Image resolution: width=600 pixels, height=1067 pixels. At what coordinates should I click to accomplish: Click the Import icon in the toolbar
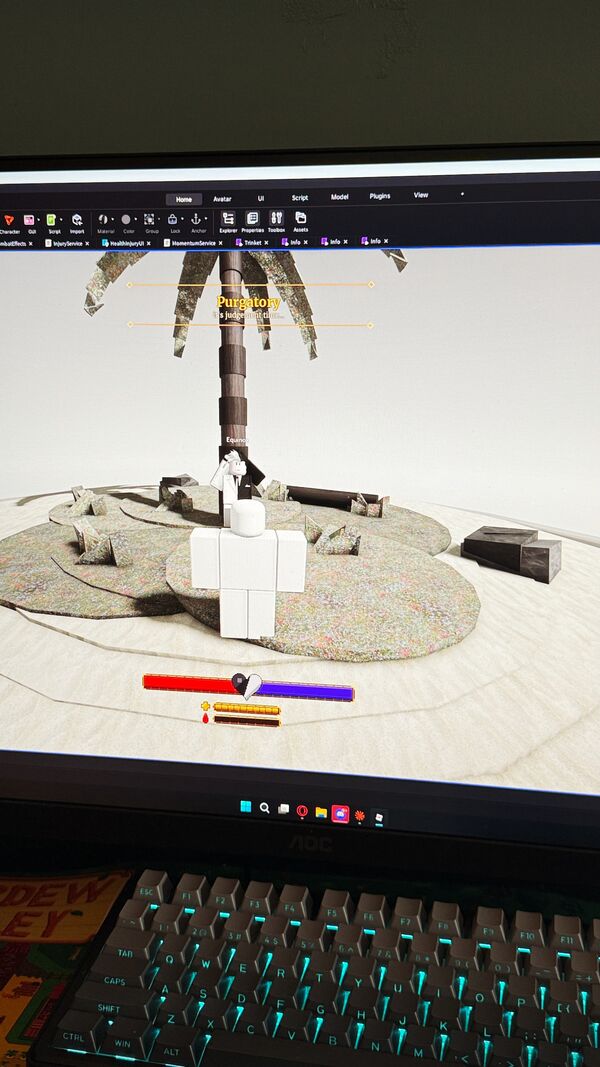click(x=77, y=219)
